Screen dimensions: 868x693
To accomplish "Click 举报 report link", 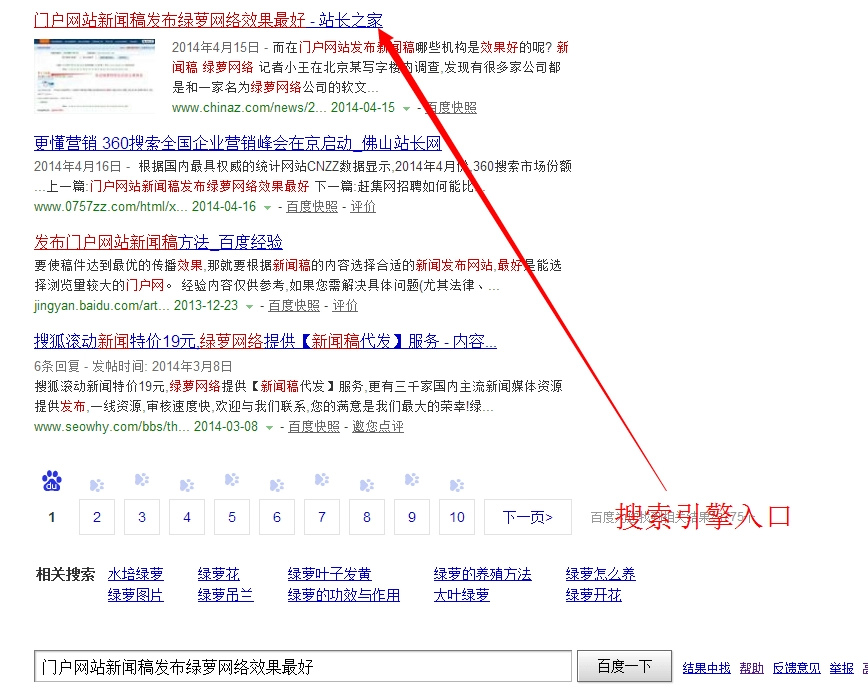I will (x=841, y=668).
